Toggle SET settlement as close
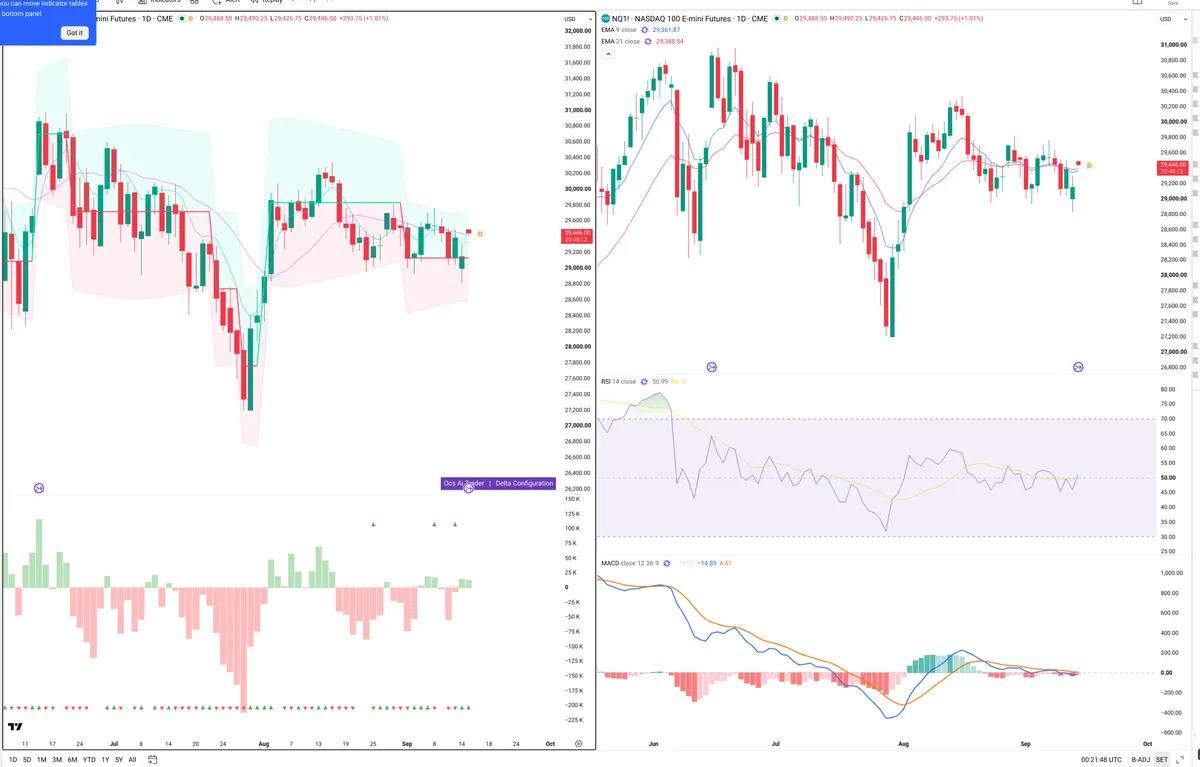The image size is (1200, 767). click(1162, 760)
